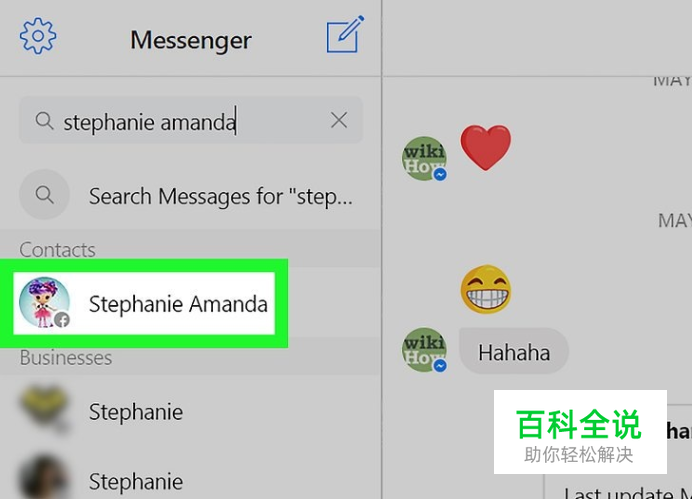Open Stephanie Amanda contact result
Image resolution: width=692 pixels, height=499 pixels.
coord(144,304)
